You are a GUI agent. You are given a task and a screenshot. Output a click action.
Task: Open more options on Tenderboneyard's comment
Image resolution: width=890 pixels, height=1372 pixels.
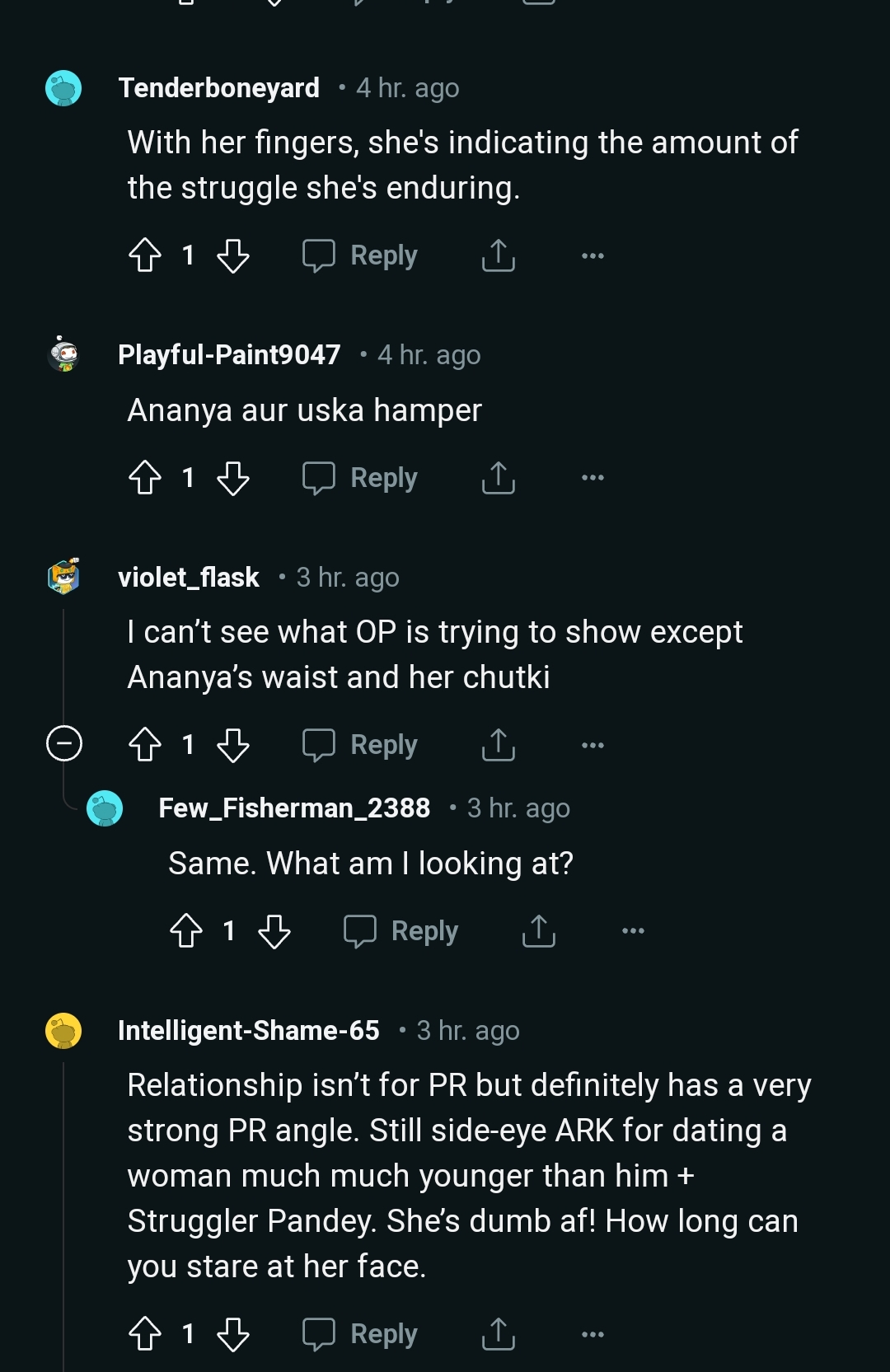[593, 255]
